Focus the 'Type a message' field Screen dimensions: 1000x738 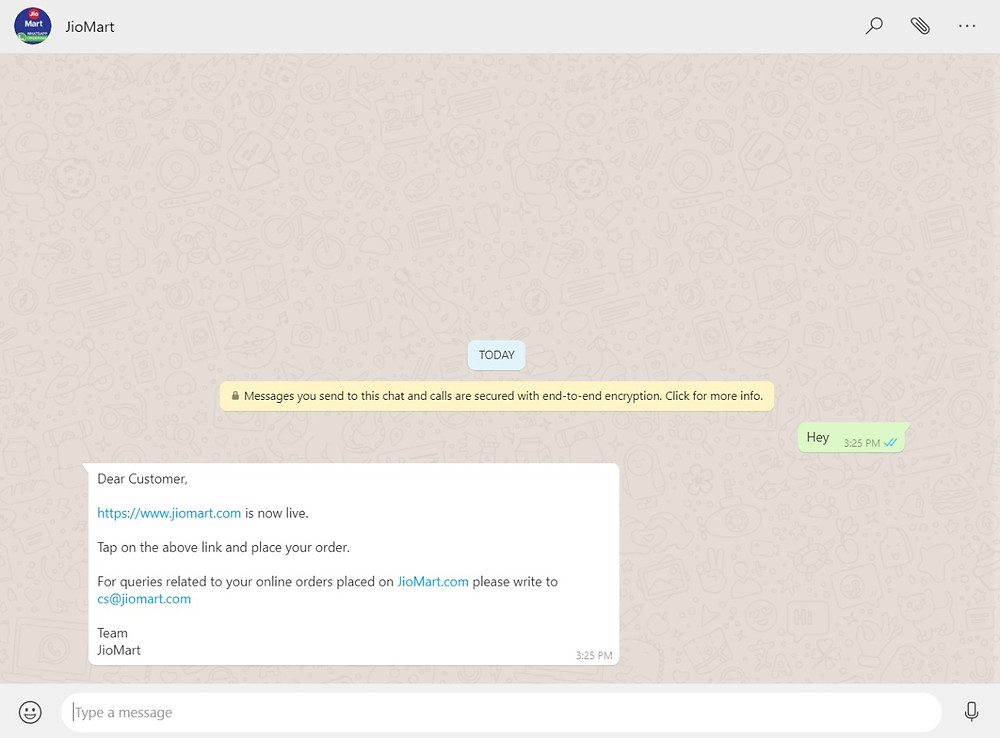501,712
